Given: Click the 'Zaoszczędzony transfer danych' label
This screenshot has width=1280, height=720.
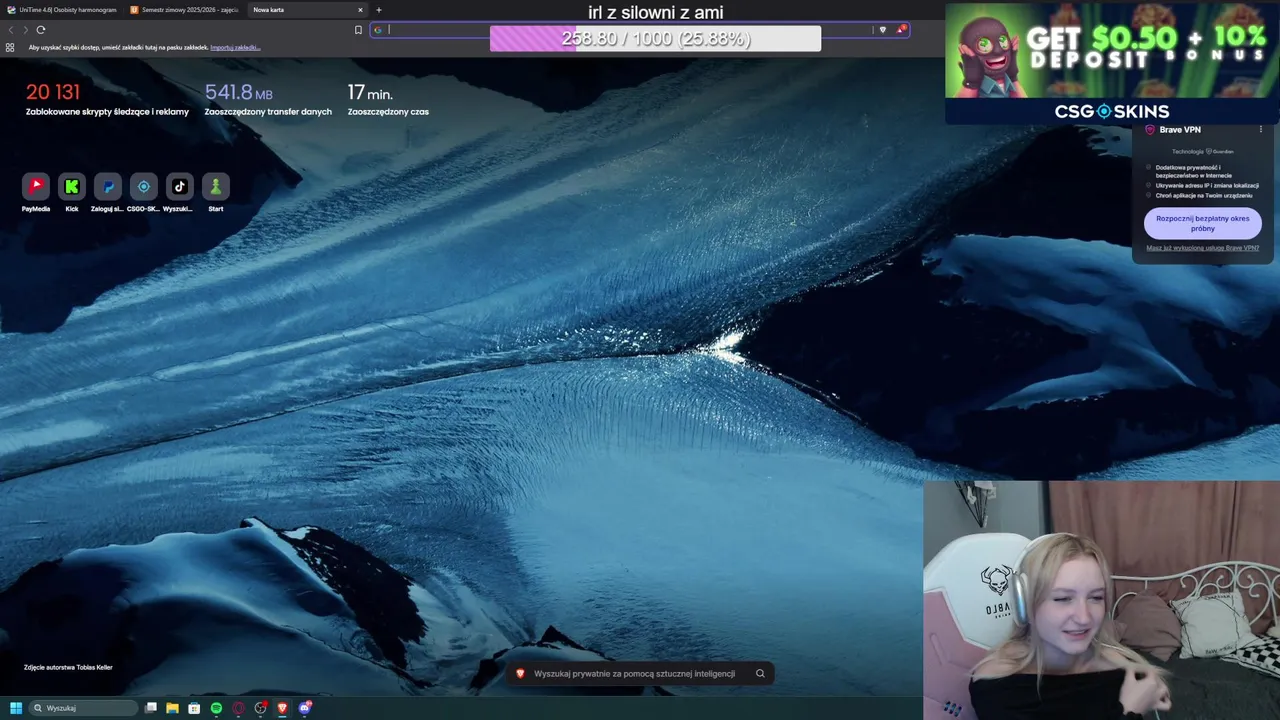Looking at the screenshot, I should point(268,112).
